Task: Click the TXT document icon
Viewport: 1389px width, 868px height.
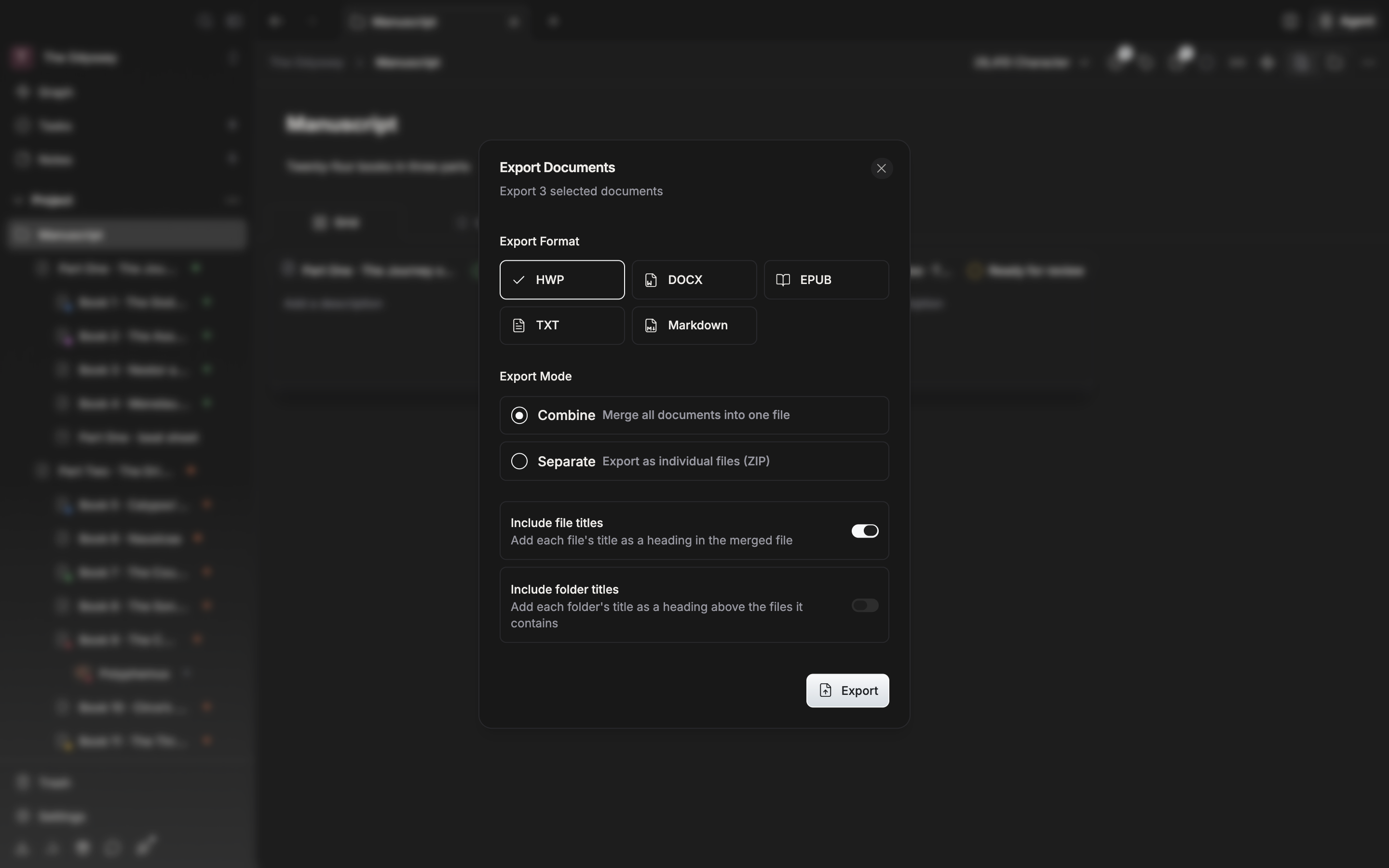Action: pos(519,325)
